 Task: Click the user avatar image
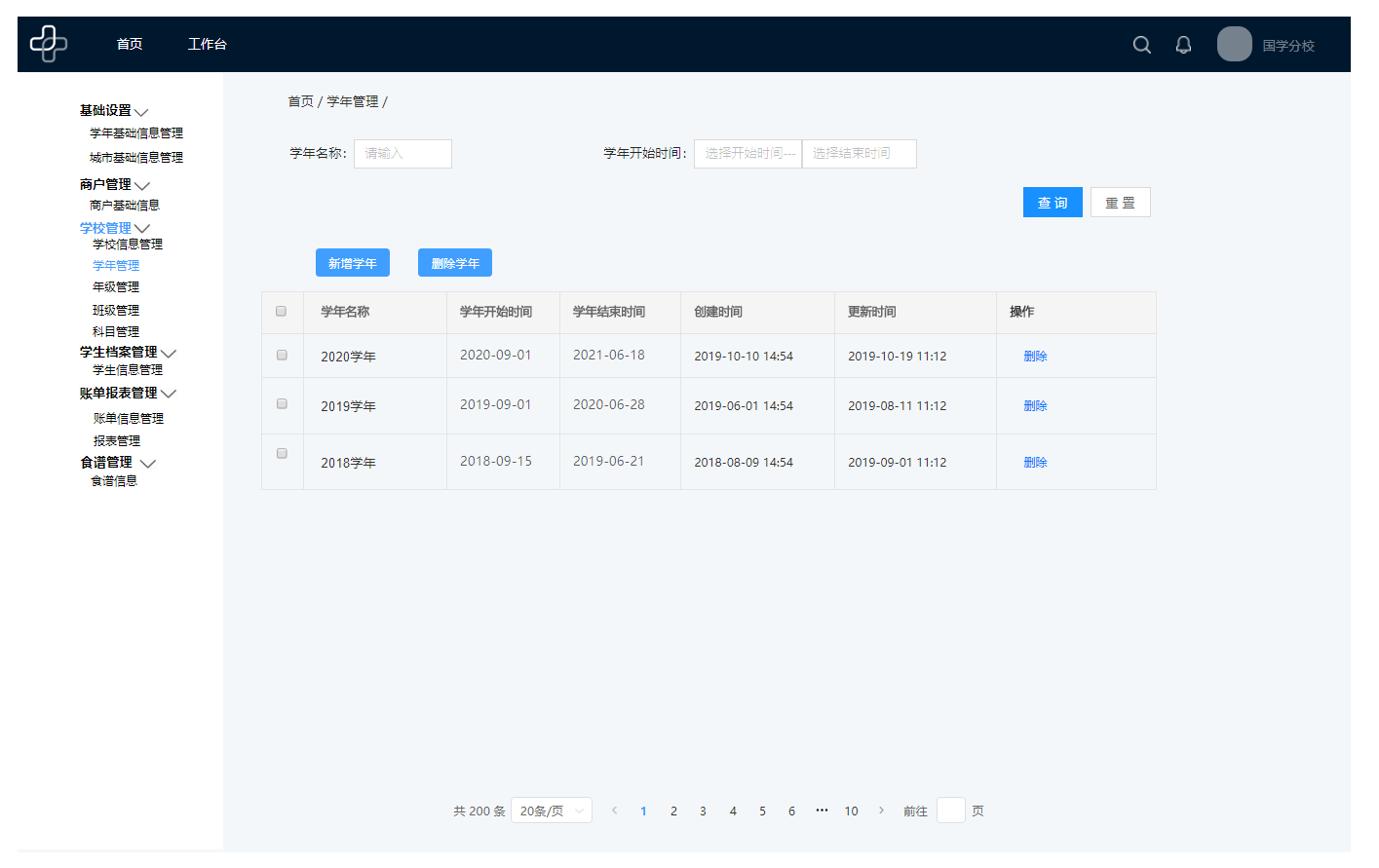point(1235,44)
